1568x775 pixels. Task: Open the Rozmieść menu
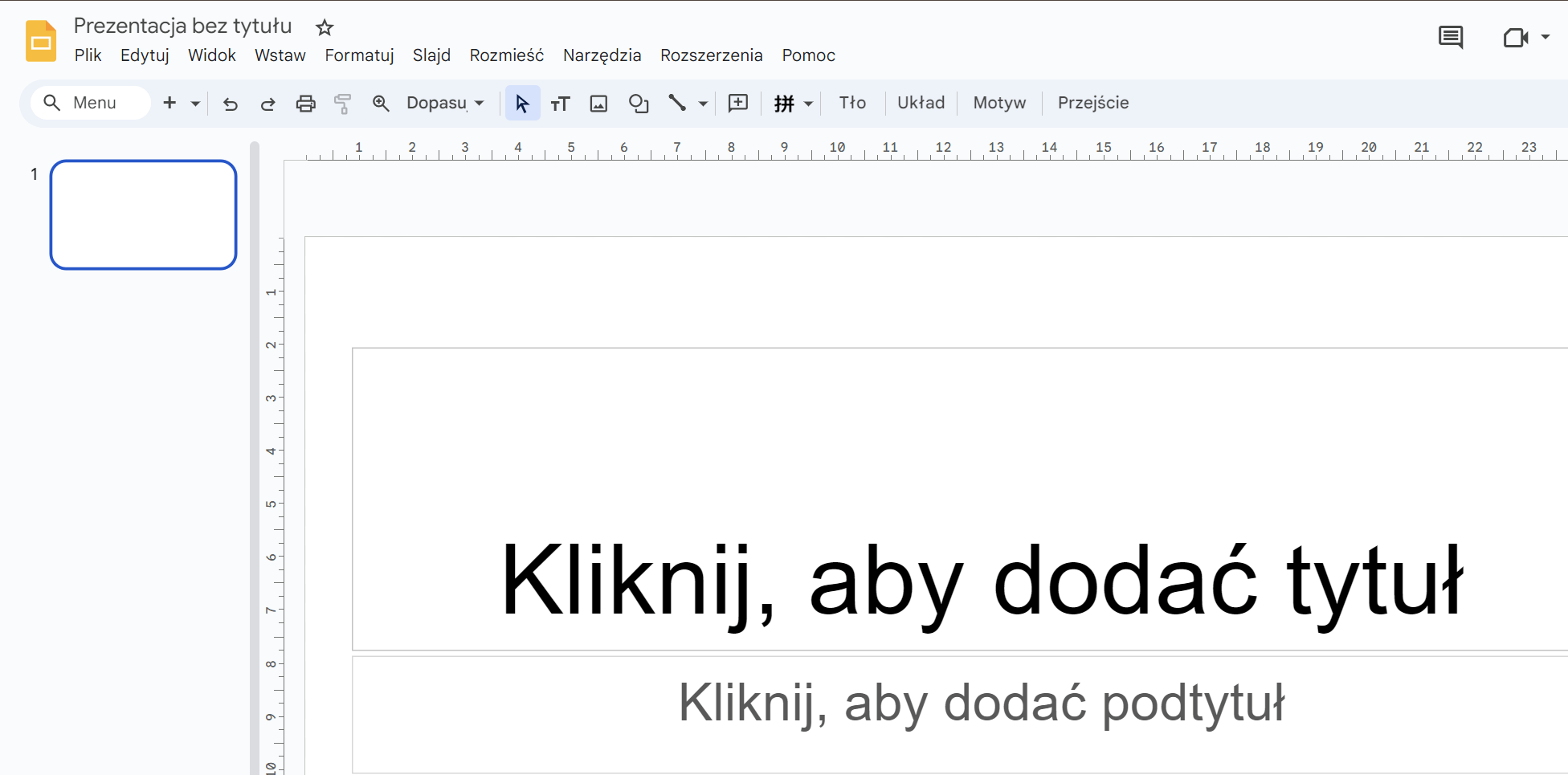507,55
